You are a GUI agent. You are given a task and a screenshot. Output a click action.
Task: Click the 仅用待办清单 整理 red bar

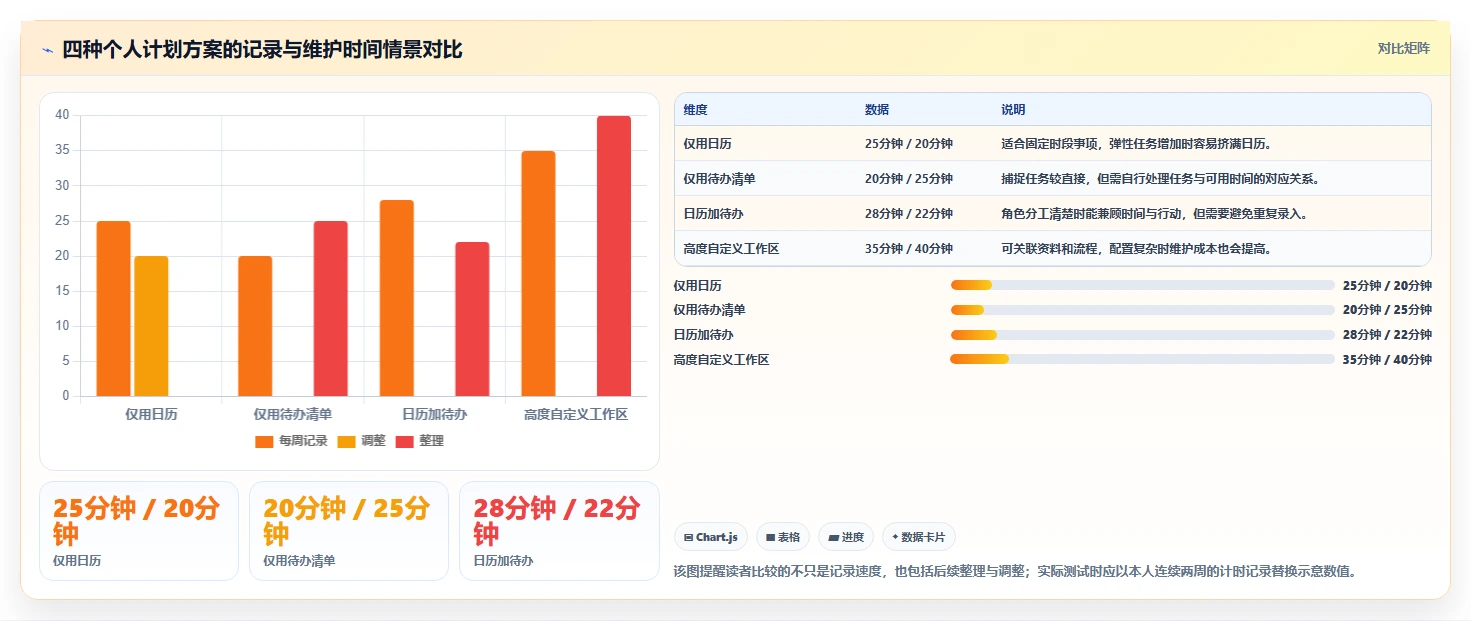coord(331,308)
